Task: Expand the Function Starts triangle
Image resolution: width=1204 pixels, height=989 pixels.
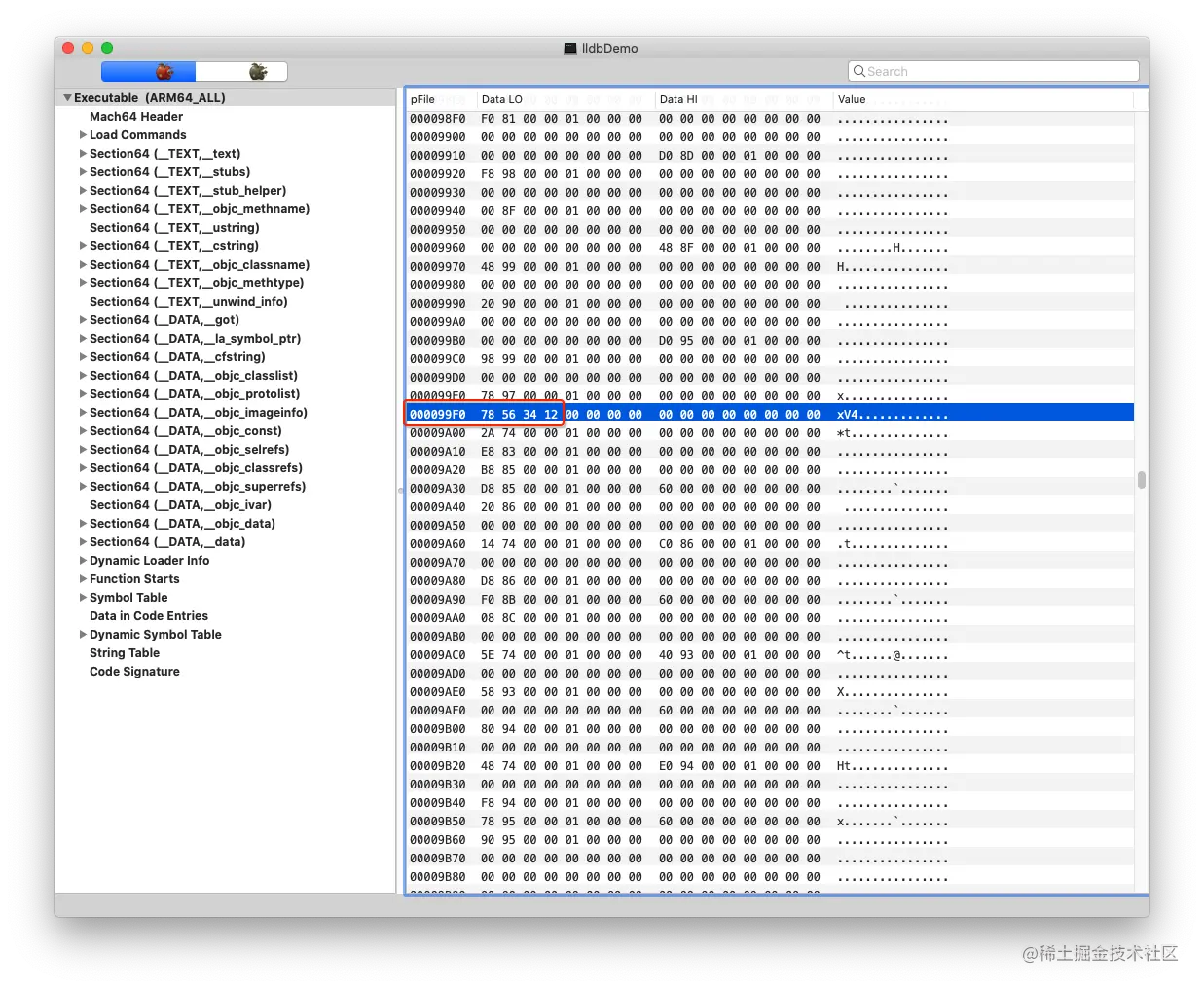Action: [x=83, y=579]
